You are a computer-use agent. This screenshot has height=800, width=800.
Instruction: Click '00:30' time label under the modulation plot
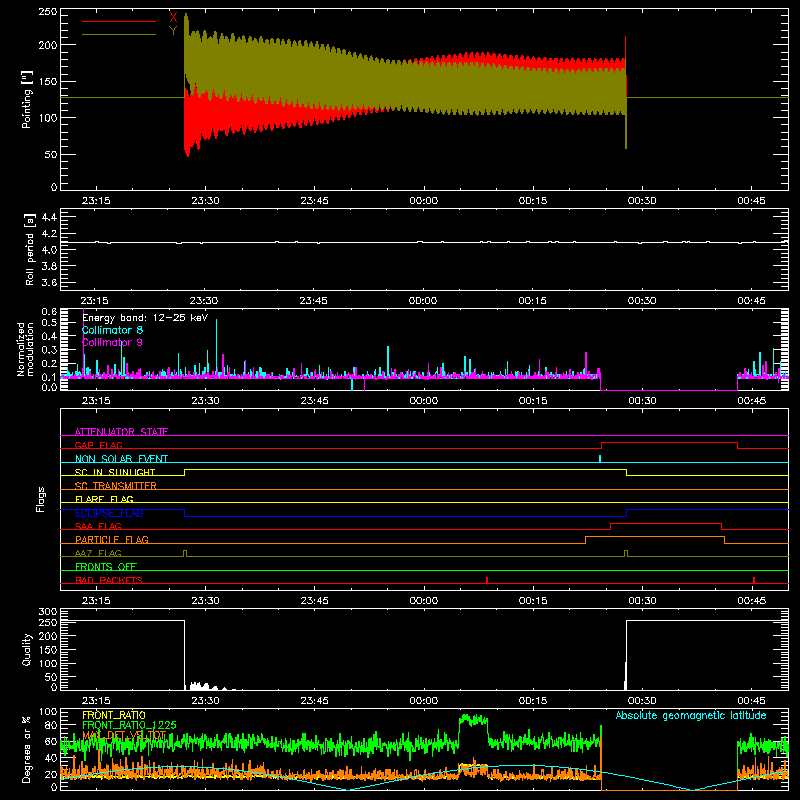642,401
